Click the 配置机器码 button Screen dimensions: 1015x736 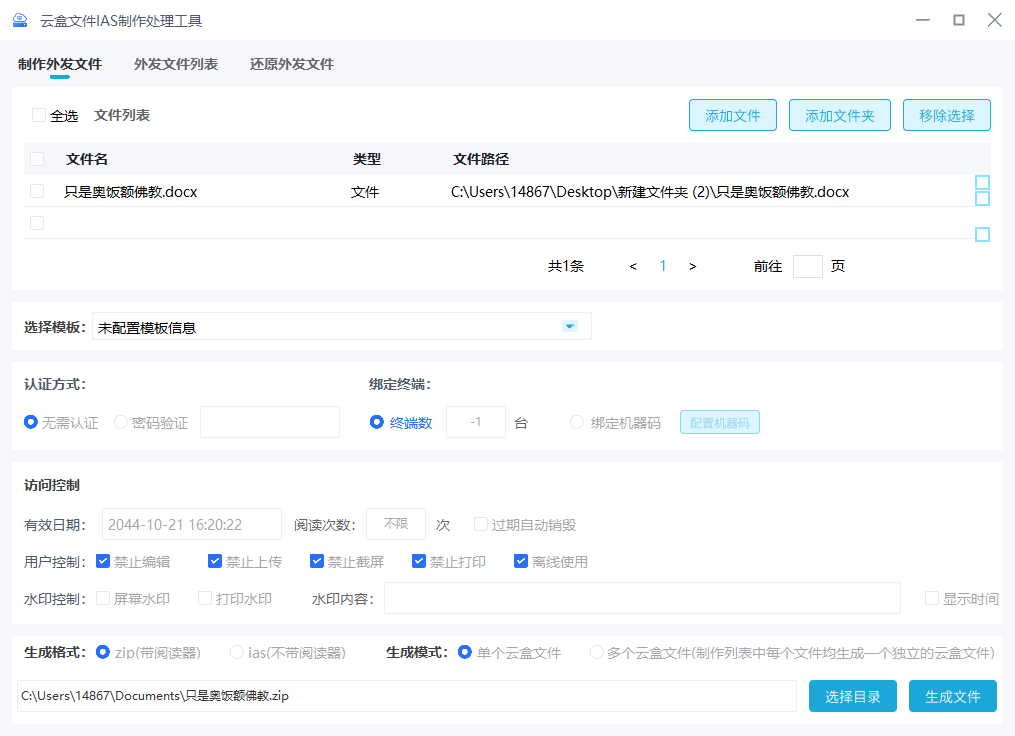click(719, 422)
